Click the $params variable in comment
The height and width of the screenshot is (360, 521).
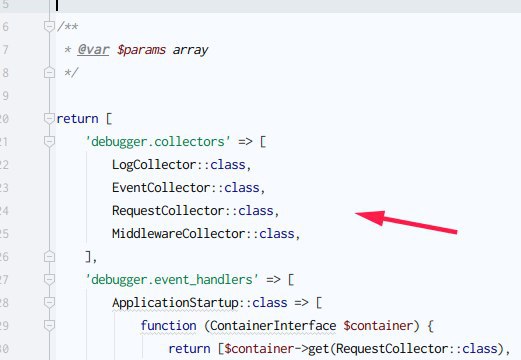tap(141, 50)
